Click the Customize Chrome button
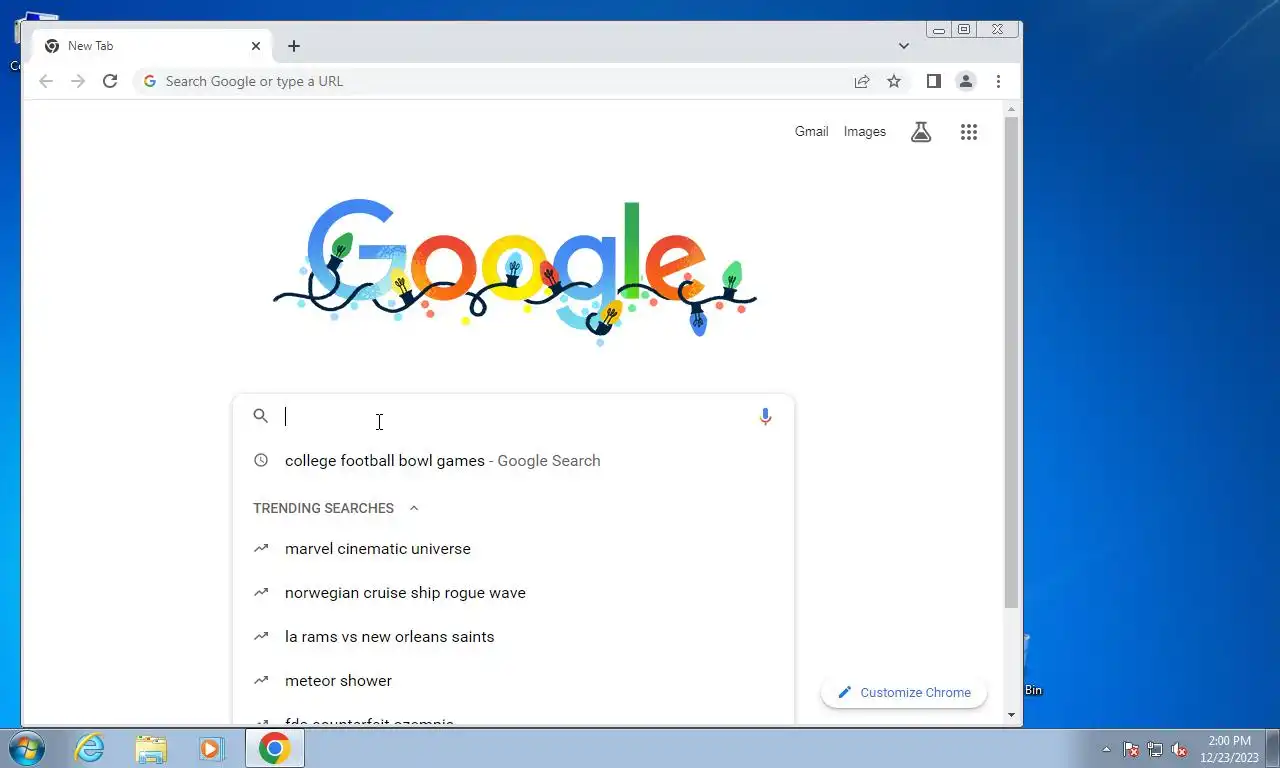This screenshot has width=1280, height=768. (904, 692)
